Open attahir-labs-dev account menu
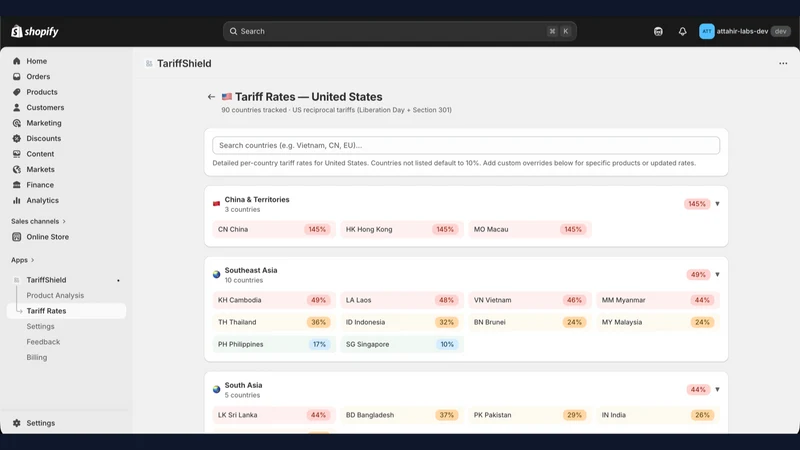The height and width of the screenshot is (450, 800). pyautogui.click(x=744, y=31)
